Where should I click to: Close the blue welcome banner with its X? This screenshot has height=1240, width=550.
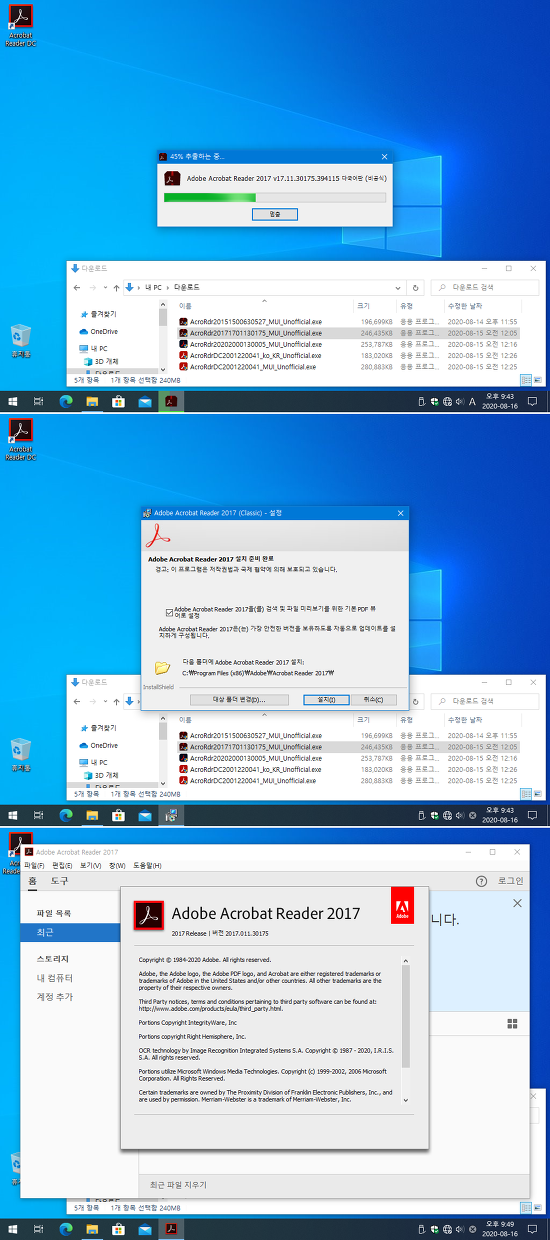coord(517,903)
